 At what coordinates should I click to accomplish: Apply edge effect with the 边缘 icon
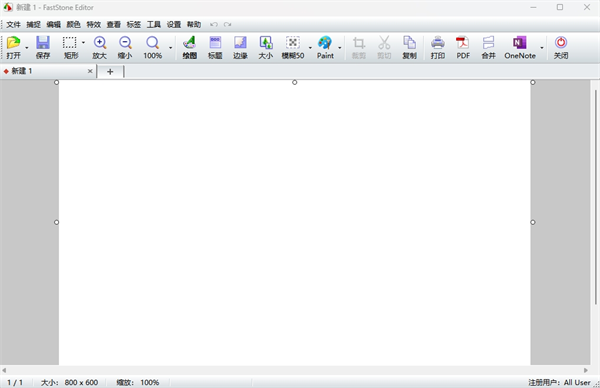point(240,47)
